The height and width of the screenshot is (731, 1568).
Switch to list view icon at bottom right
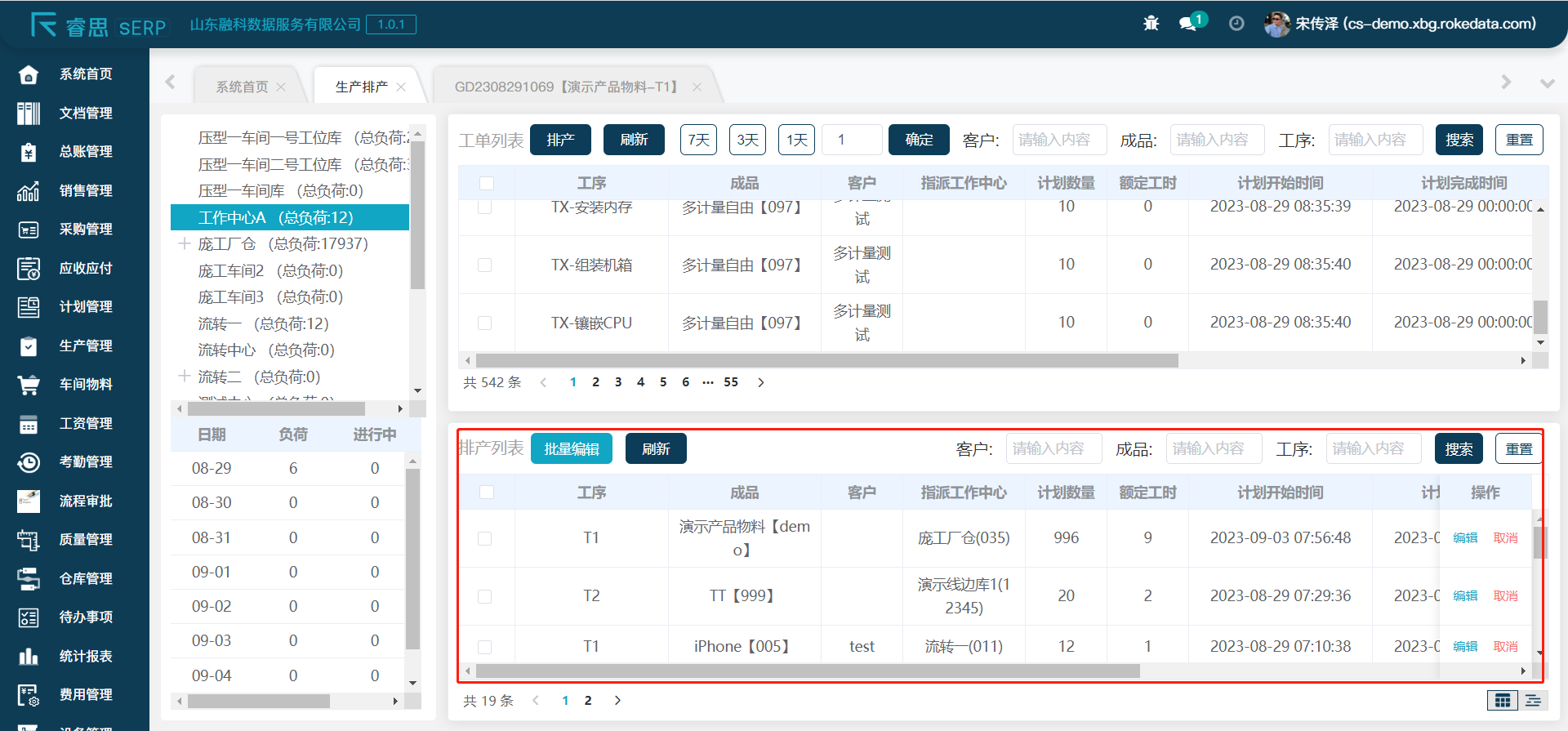pos(1533,701)
